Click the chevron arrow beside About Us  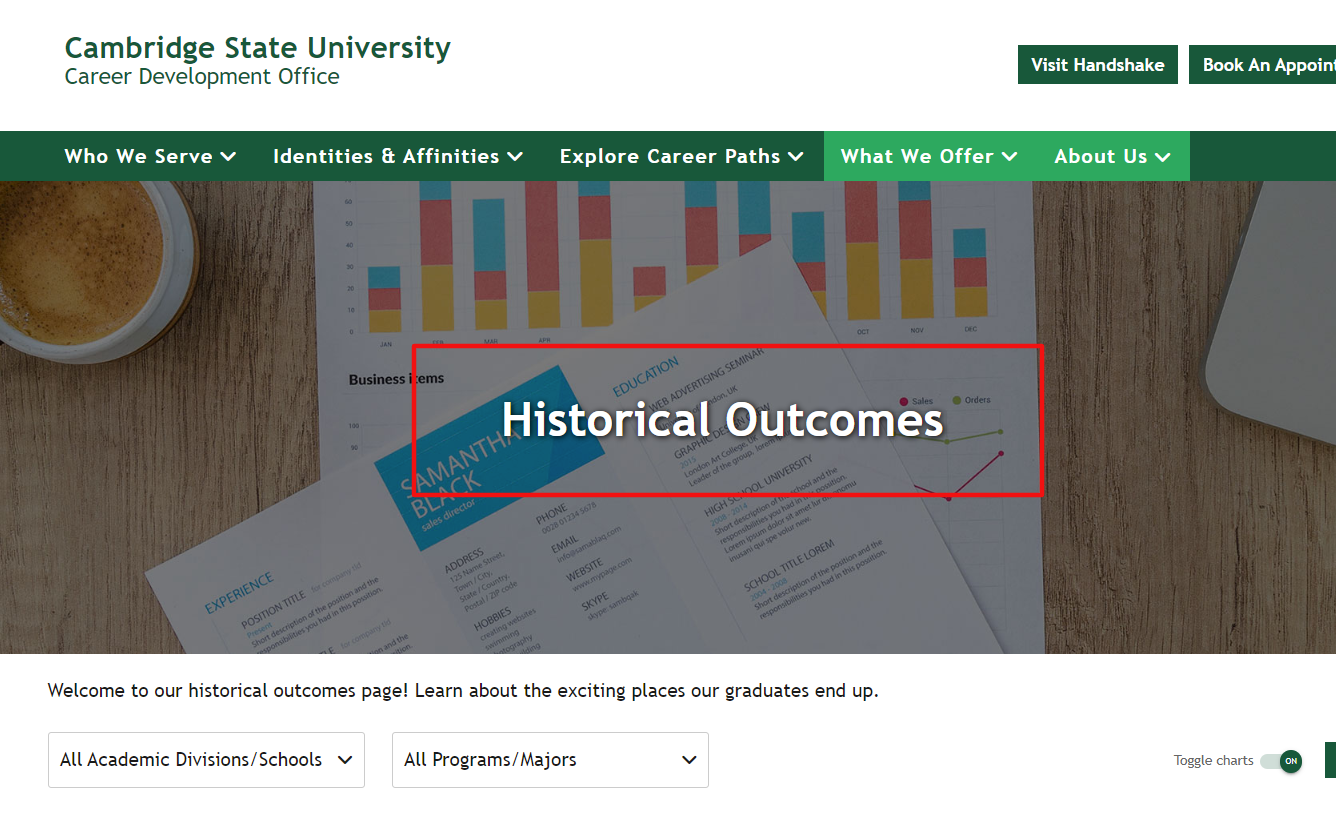click(x=1162, y=157)
